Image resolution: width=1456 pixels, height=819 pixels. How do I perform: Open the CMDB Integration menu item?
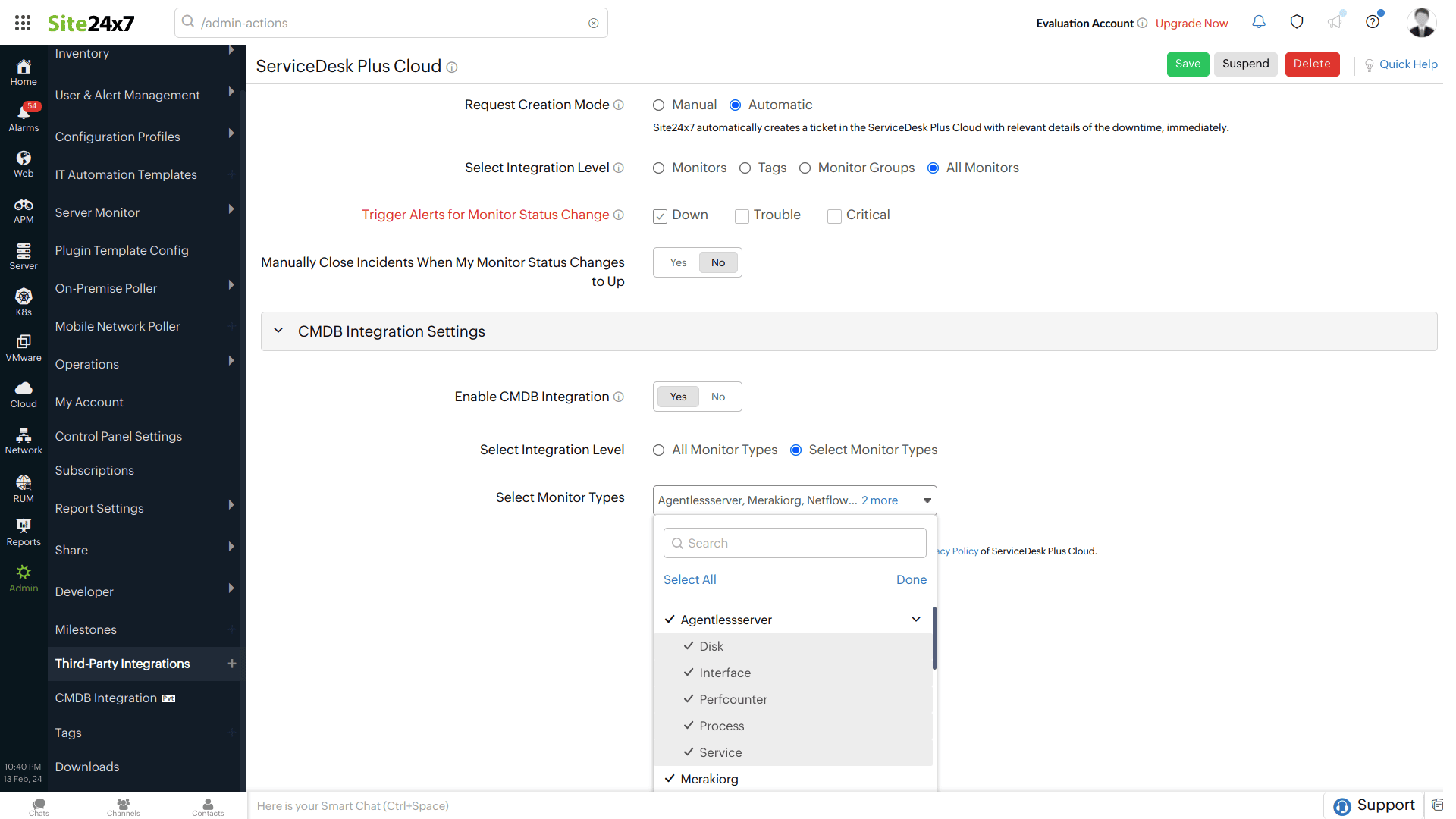[106, 698]
